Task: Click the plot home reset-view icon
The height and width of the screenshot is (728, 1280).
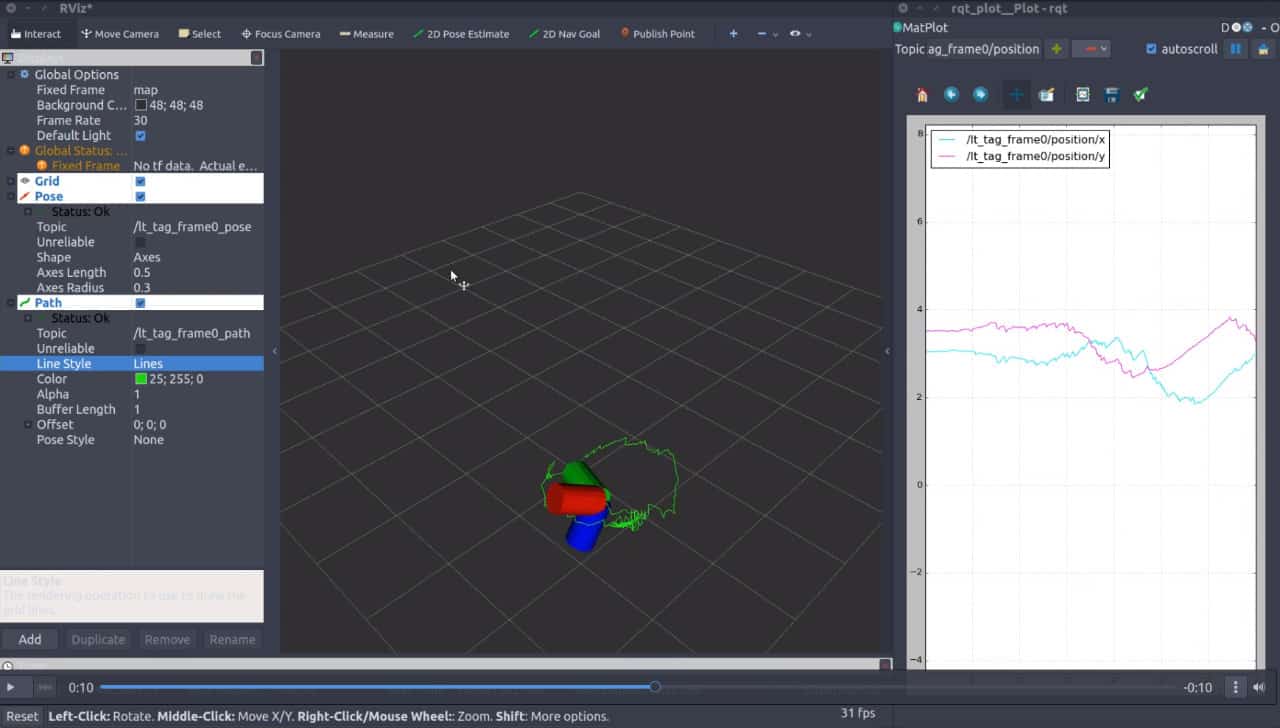Action: tap(922, 95)
